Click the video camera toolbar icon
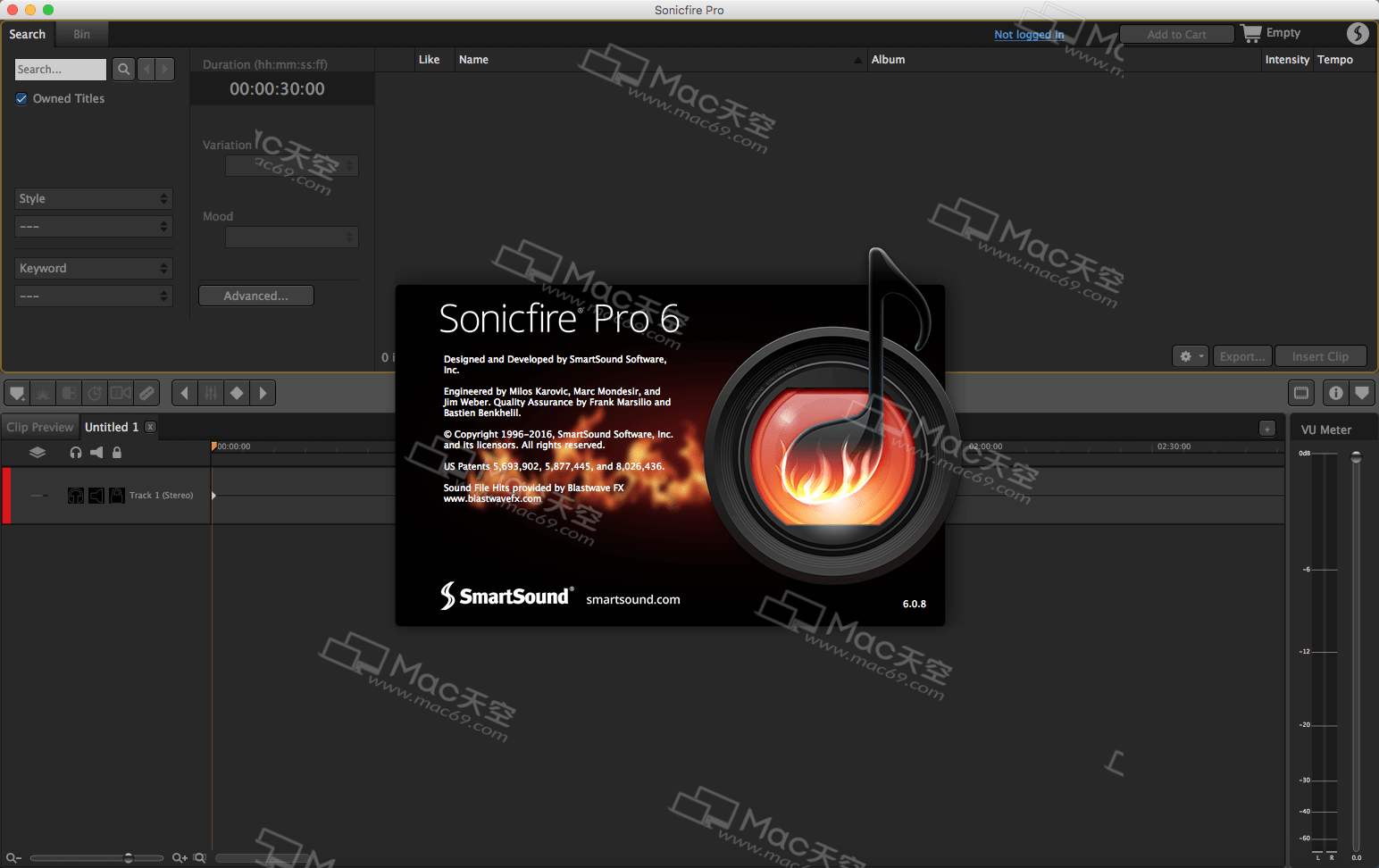The height and width of the screenshot is (868, 1379). pyautogui.click(x=121, y=393)
